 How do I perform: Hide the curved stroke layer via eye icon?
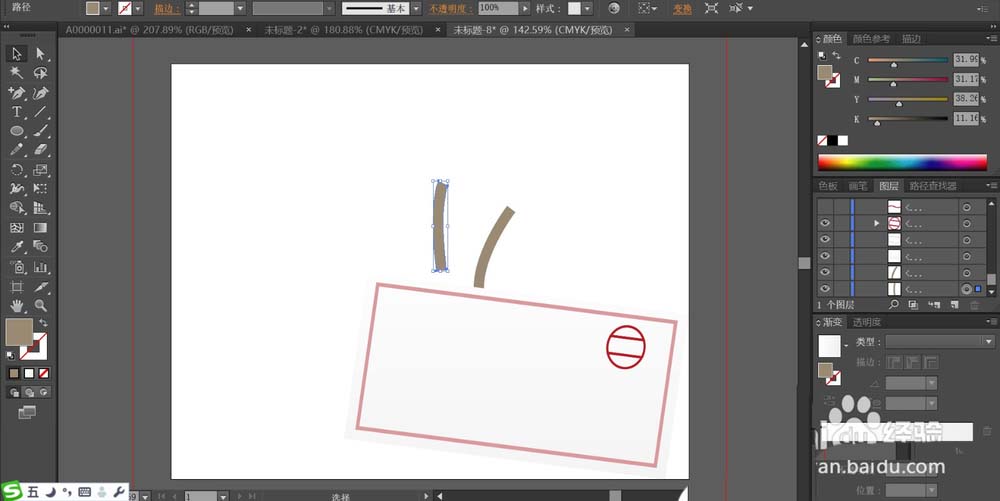click(825, 273)
